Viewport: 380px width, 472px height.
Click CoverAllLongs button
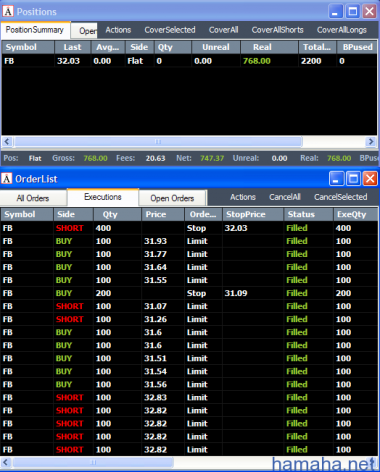pyautogui.click(x=342, y=30)
